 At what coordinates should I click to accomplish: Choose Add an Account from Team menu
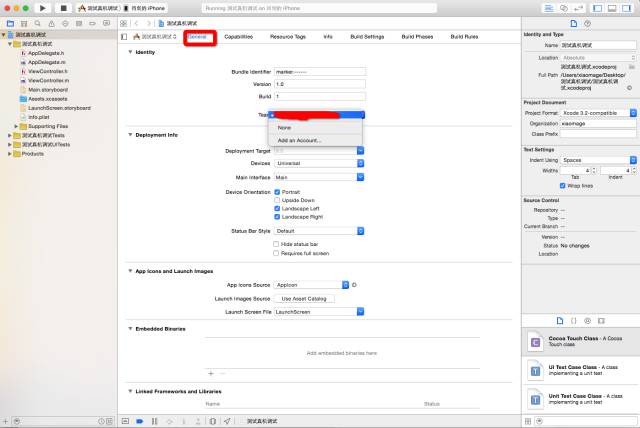coord(299,140)
